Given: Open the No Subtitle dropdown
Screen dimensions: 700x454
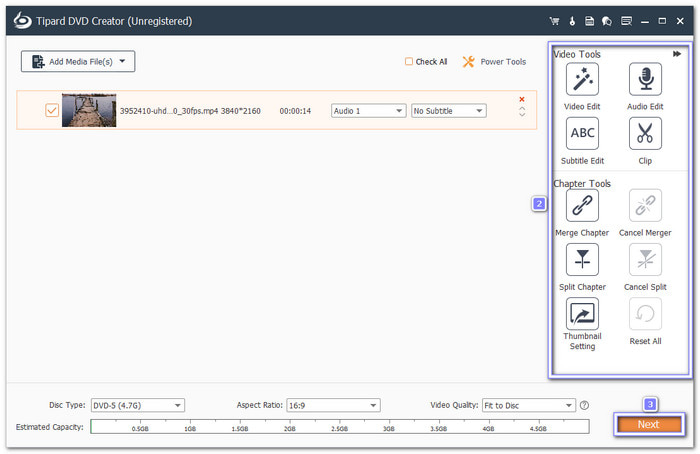Looking at the screenshot, I should [448, 111].
